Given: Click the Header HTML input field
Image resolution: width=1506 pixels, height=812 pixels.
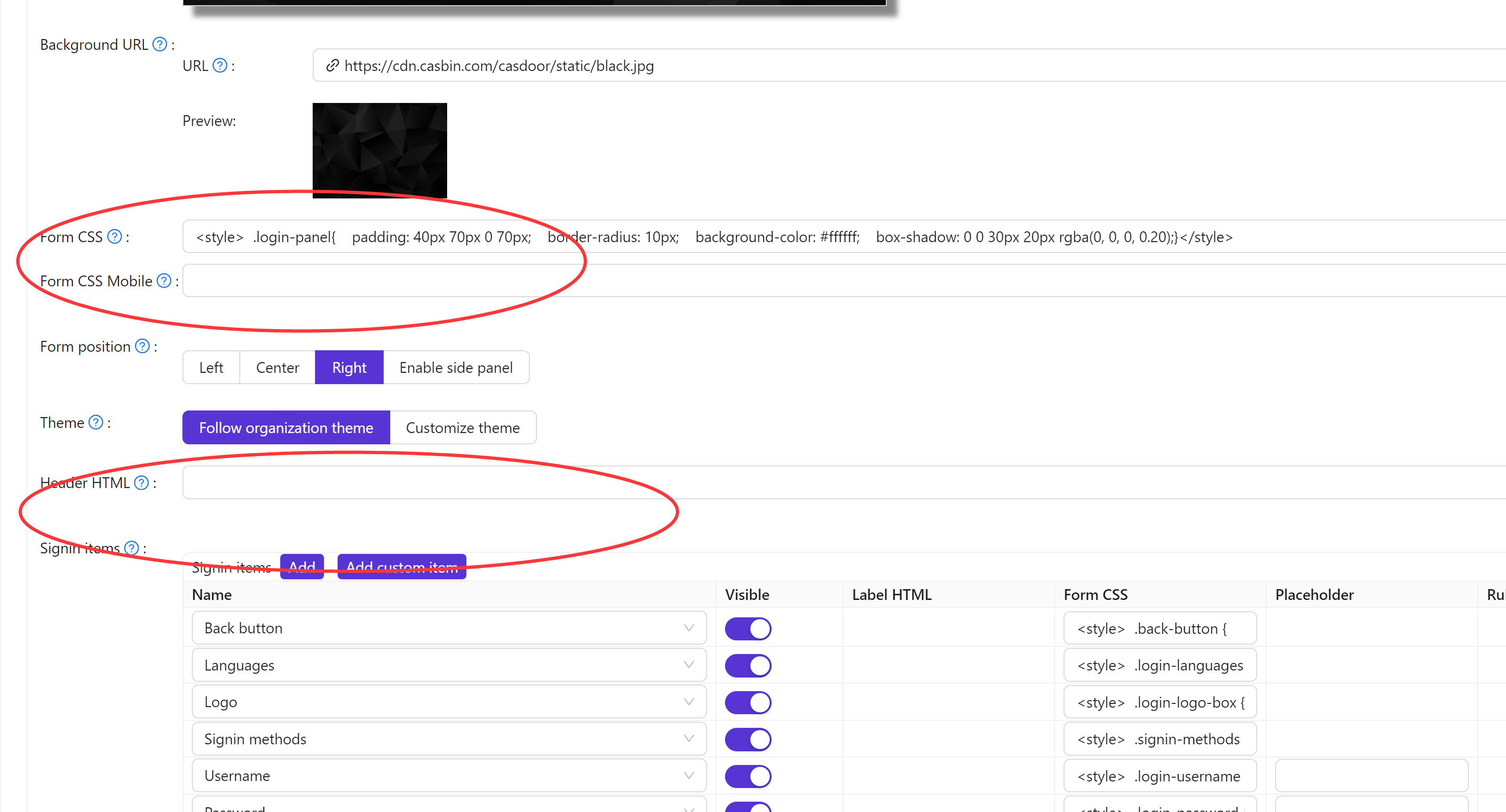Looking at the screenshot, I should pyautogui.click(x=844, y=483).
